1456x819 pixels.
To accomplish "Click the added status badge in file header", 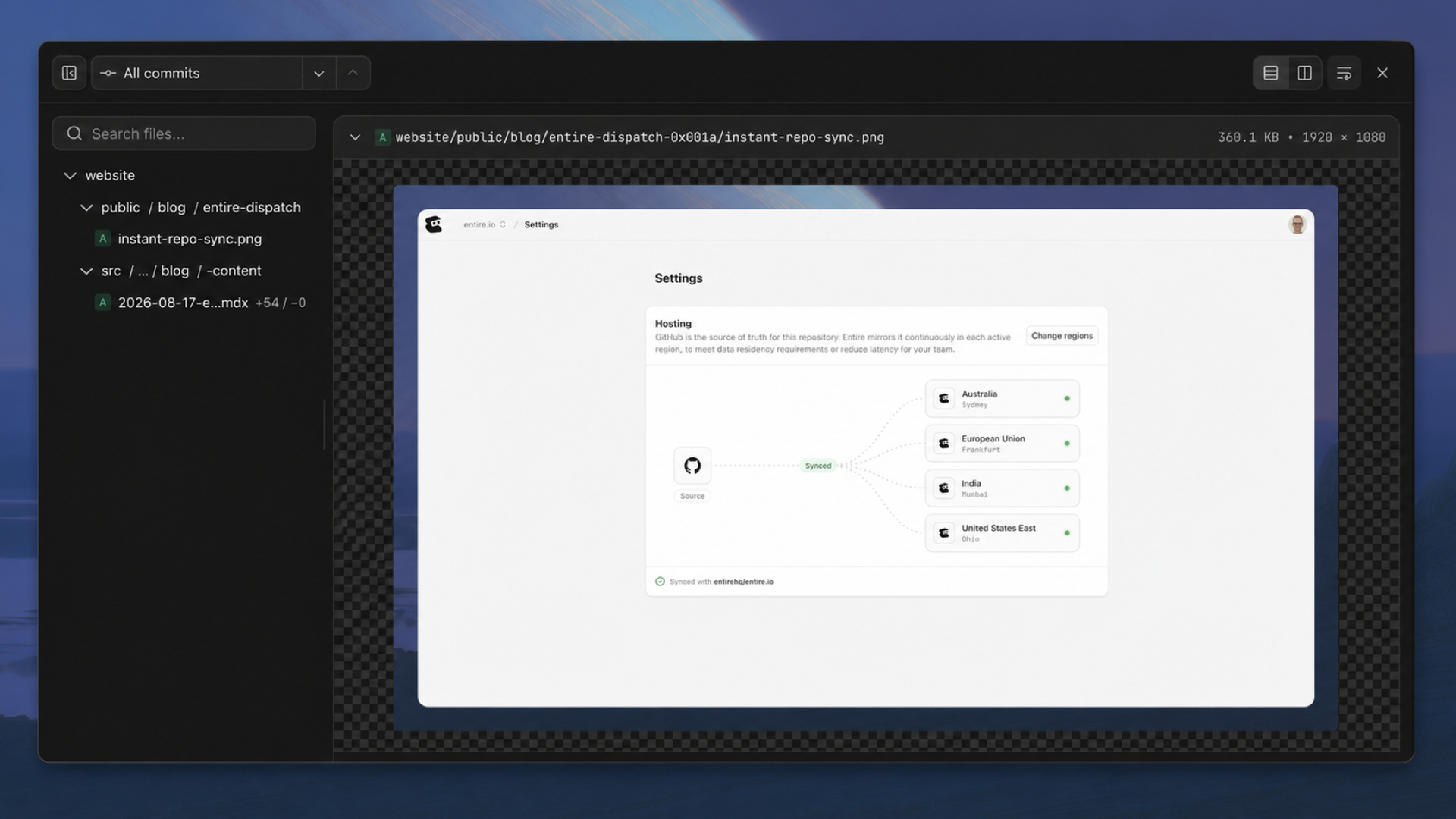I will coord(382,137).
